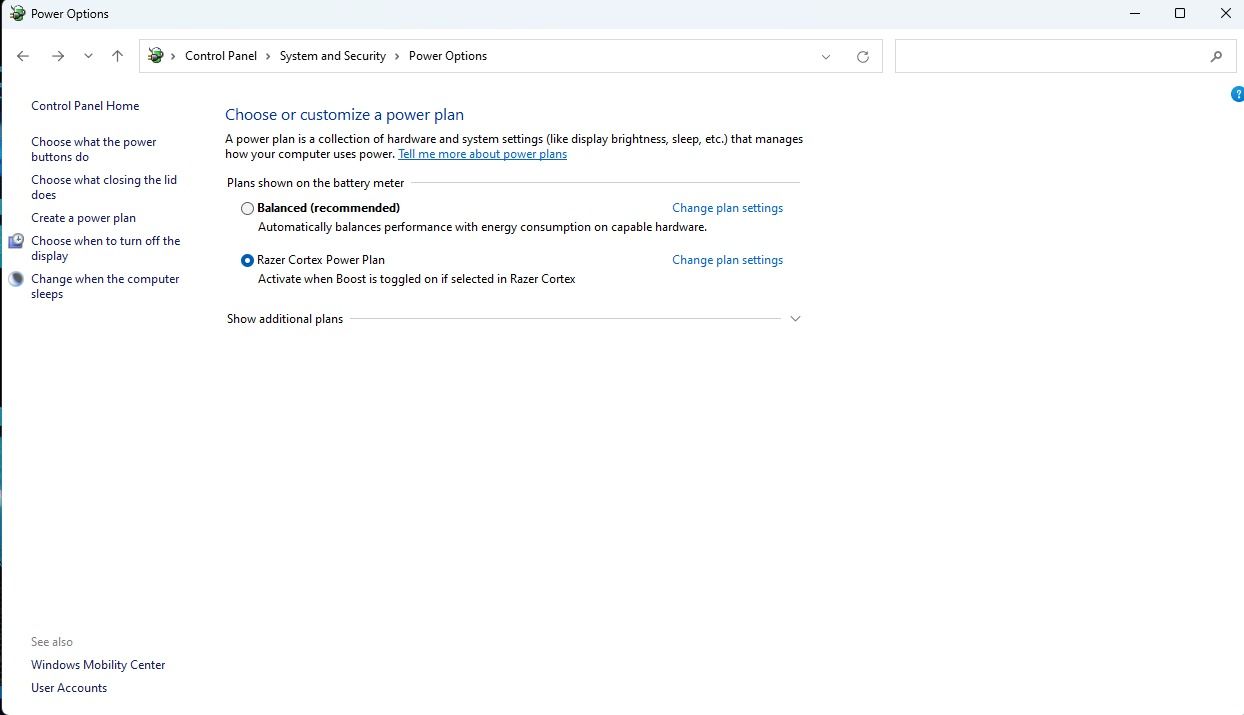Minimize the Power Options window
This screenshot has height=715, width=1244.
(1135, 13)
